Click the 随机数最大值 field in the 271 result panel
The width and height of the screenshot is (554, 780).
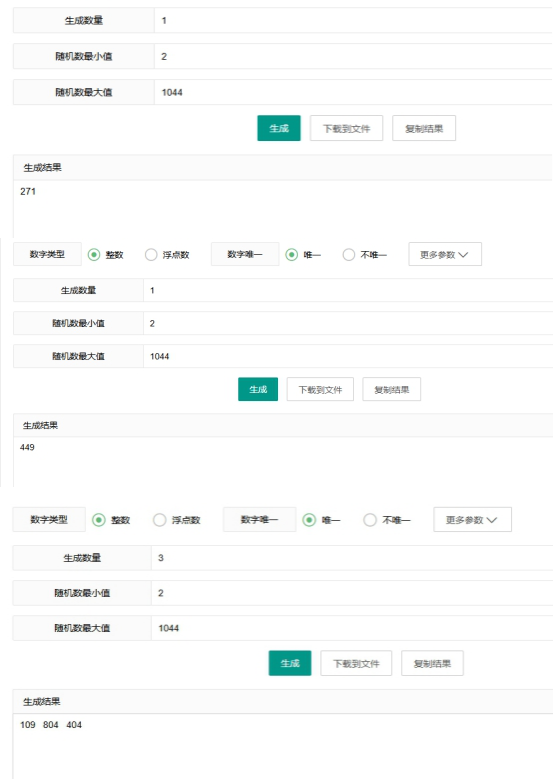(x=354, y=92)
